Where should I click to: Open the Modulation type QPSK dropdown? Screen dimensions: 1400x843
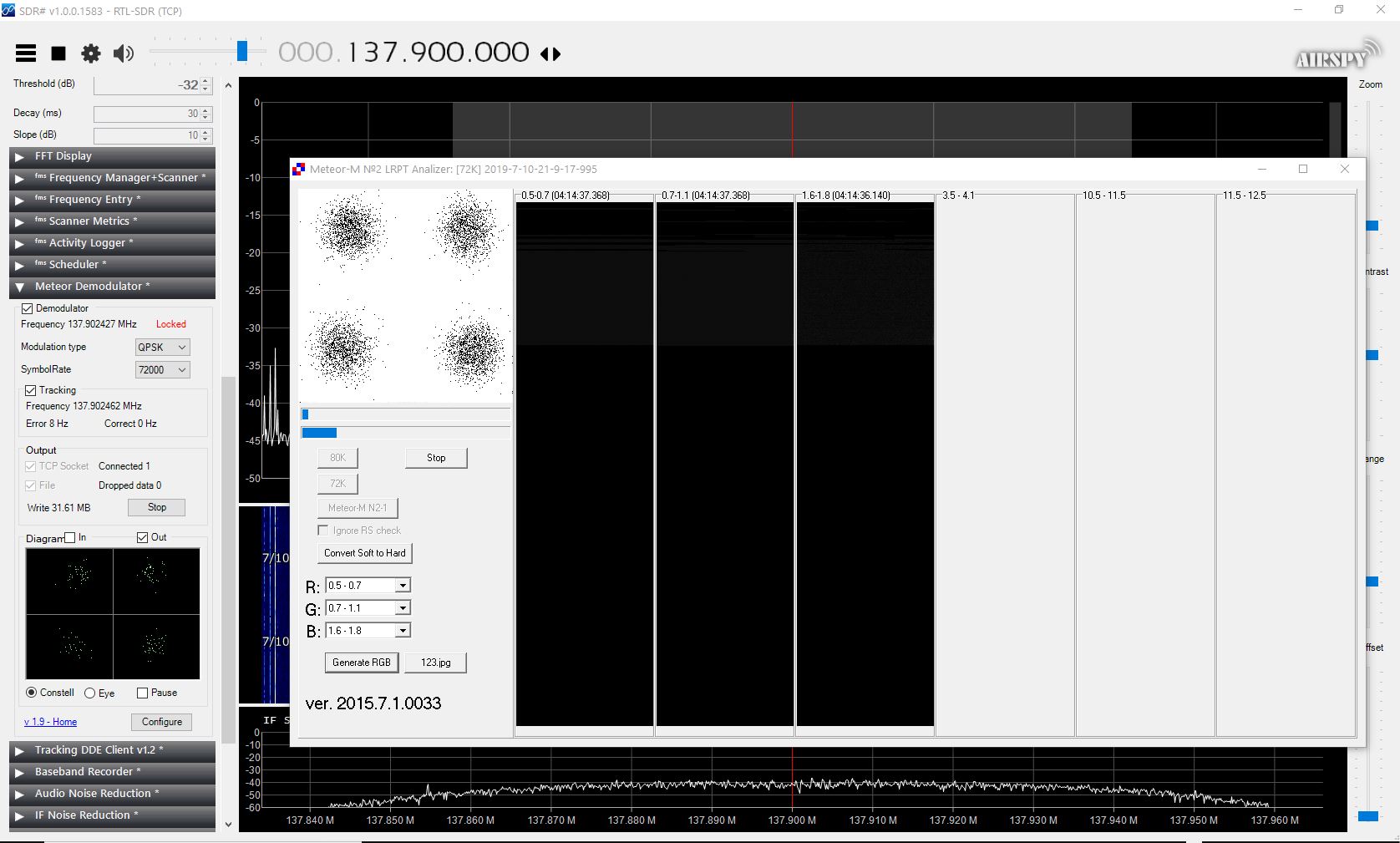pyautogui.click(x=162, y=347)
